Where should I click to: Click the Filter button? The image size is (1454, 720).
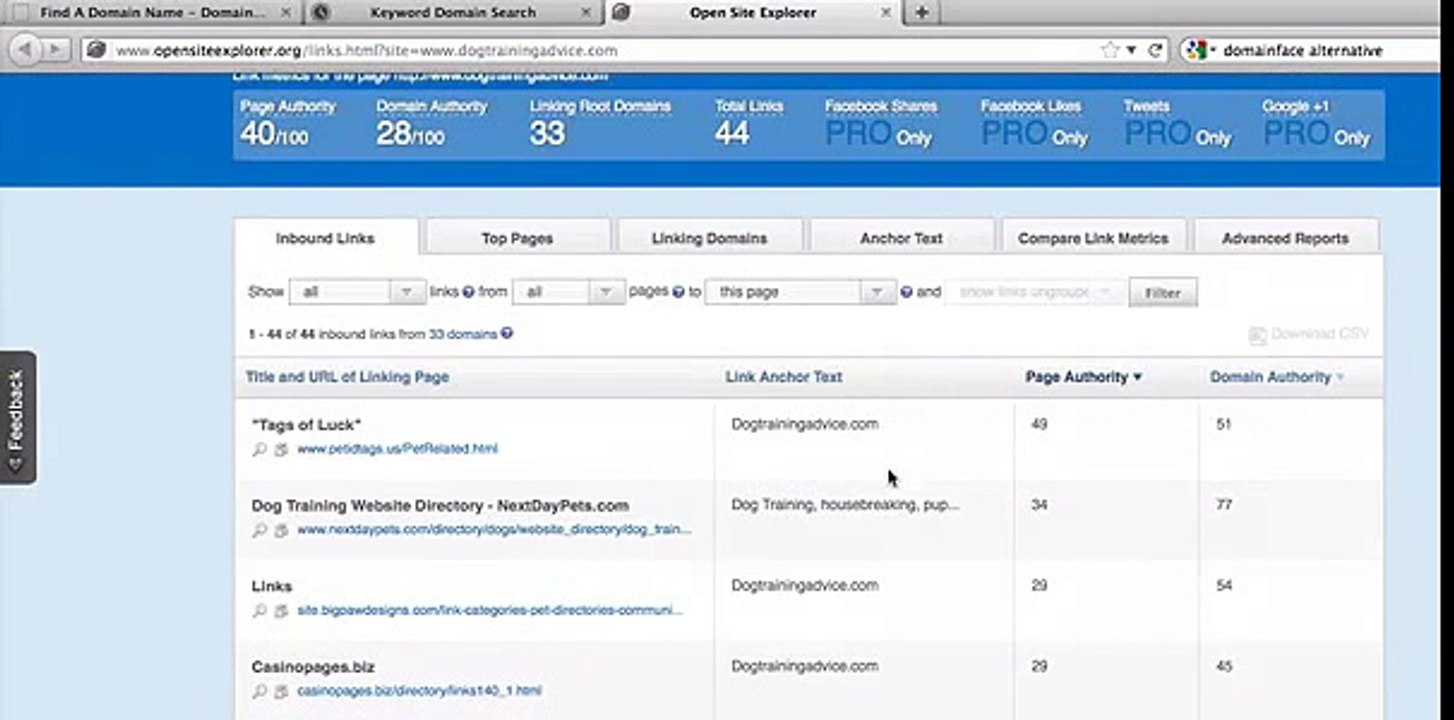pos(1162,293)
